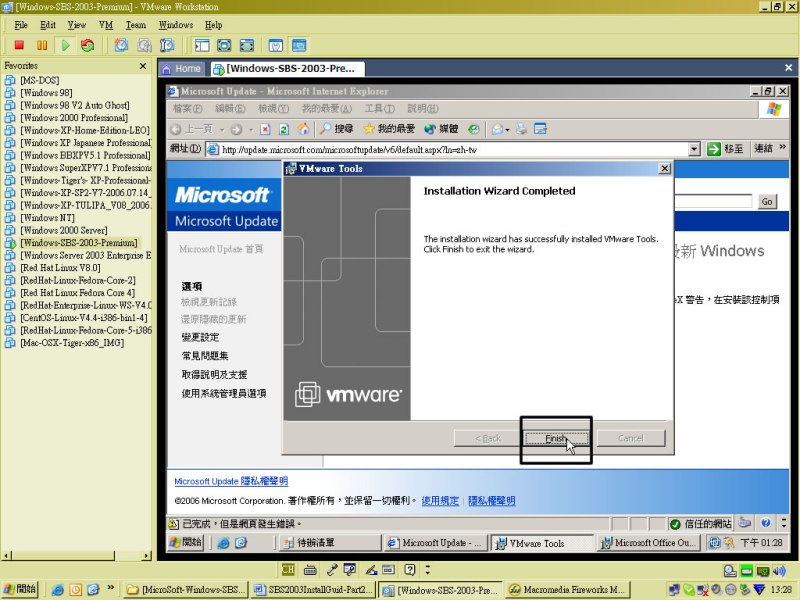Click the red Power Off button in VMware toolbar
This screenshot has height=600, width=800.
point(19,45)
